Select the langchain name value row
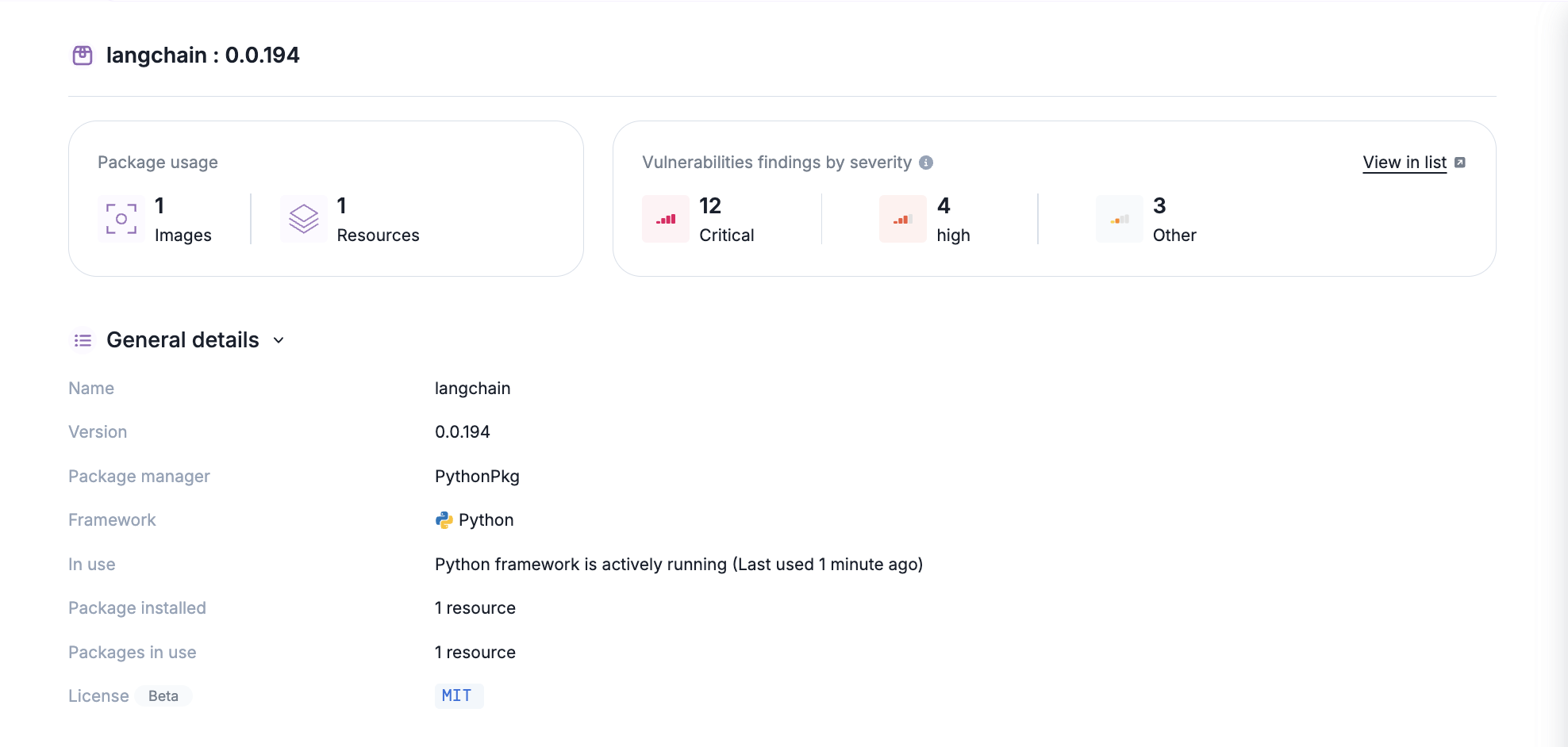The image size is (1568, 747). (473, 388)
